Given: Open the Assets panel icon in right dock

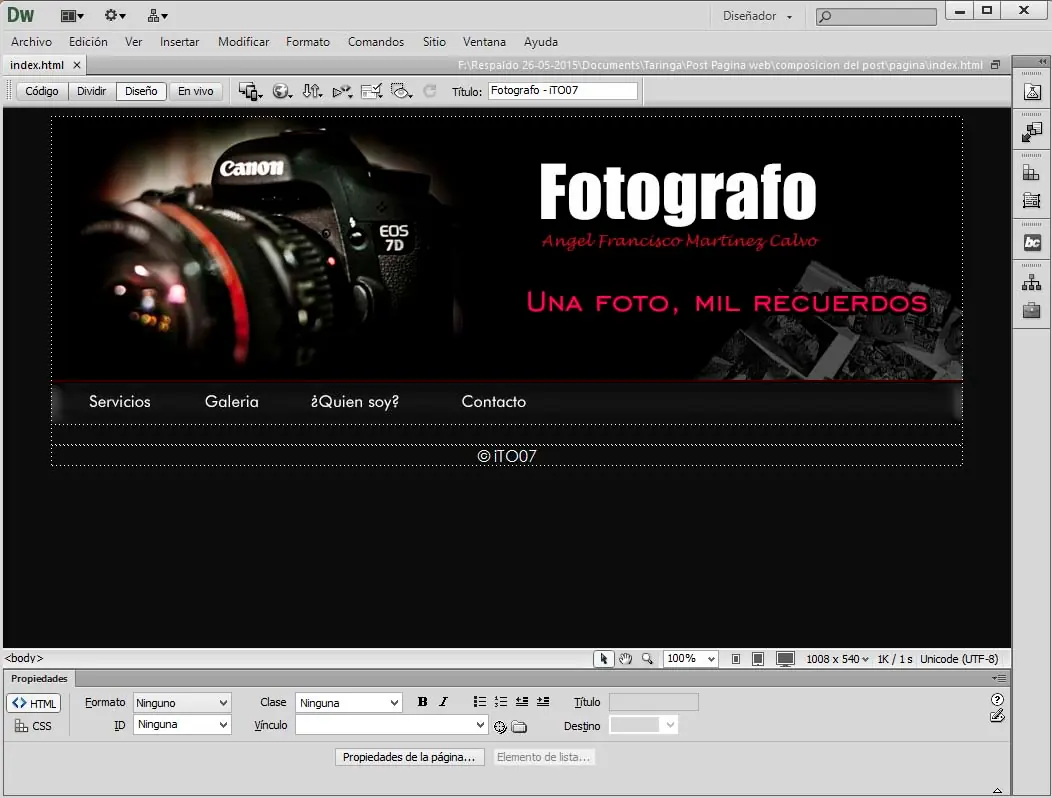Looking at the screenshot, I should click(x=1032, y=132).
